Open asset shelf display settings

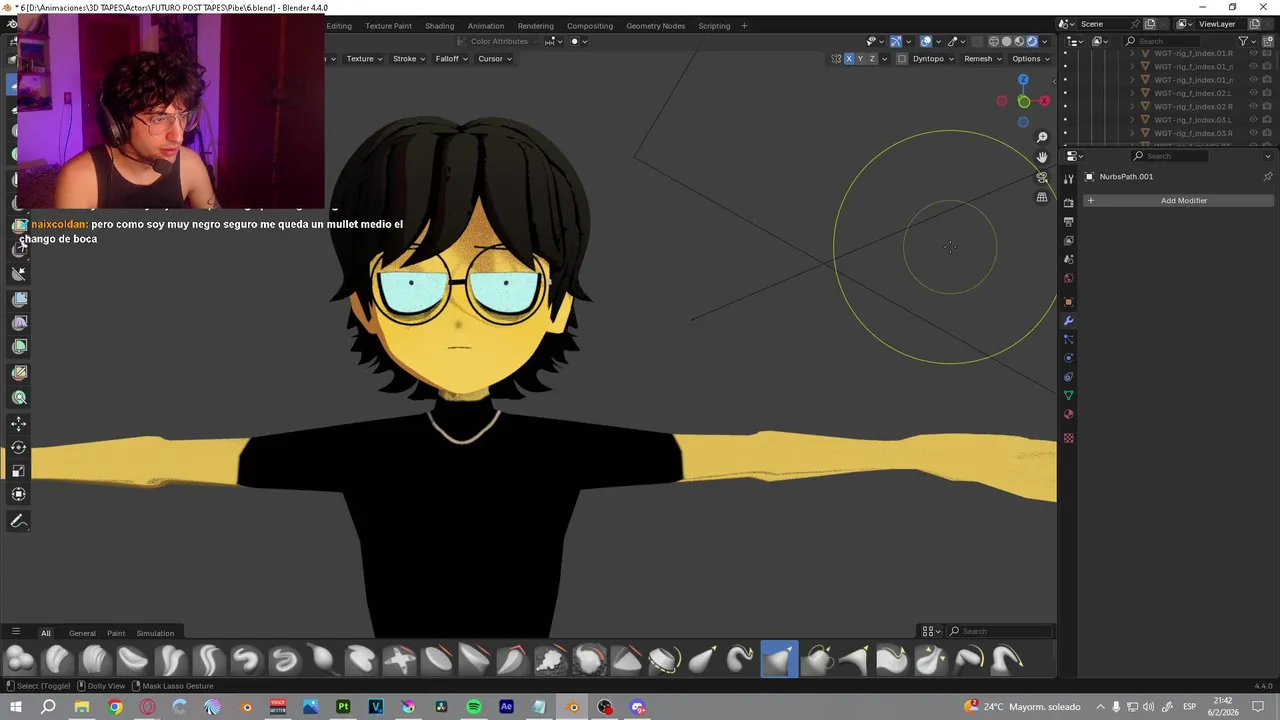click(931, 631)
